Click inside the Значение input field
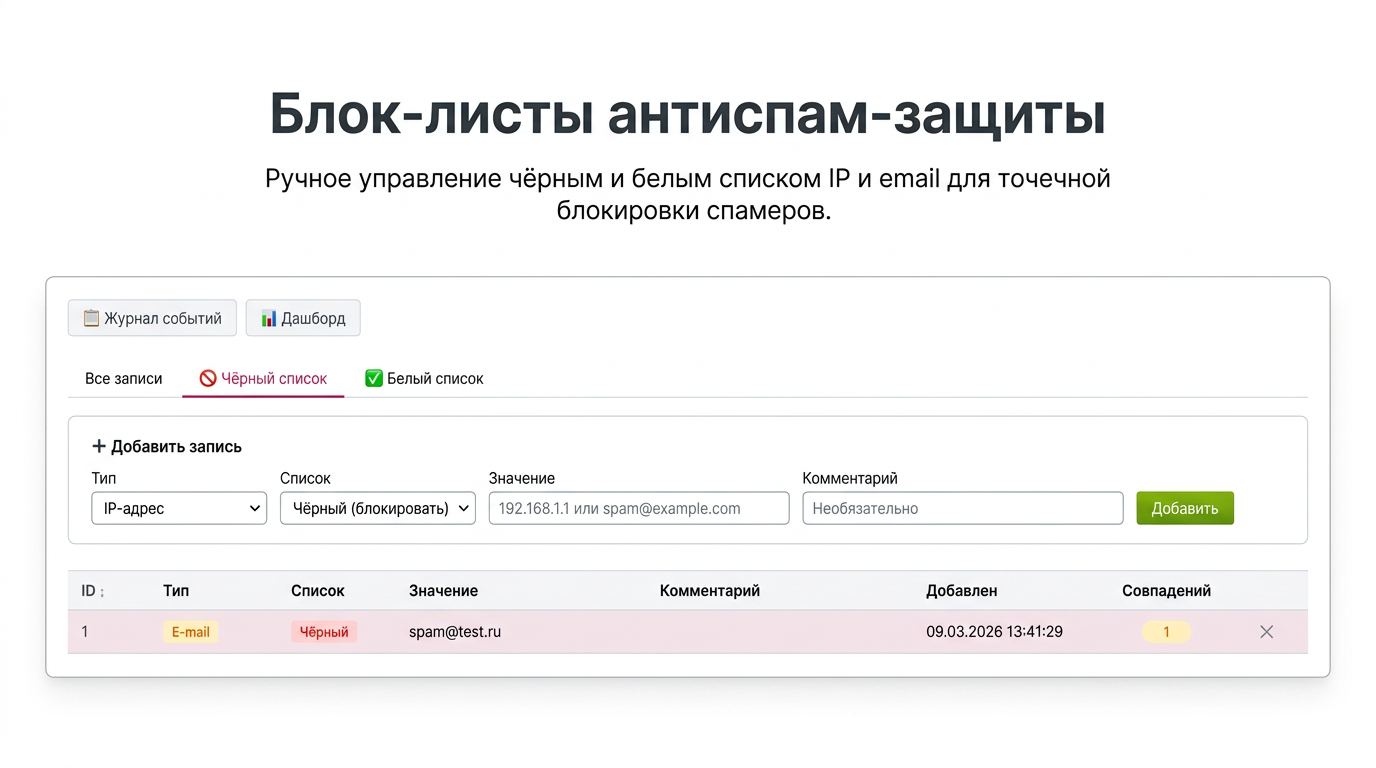 click(x=638, y=508)
